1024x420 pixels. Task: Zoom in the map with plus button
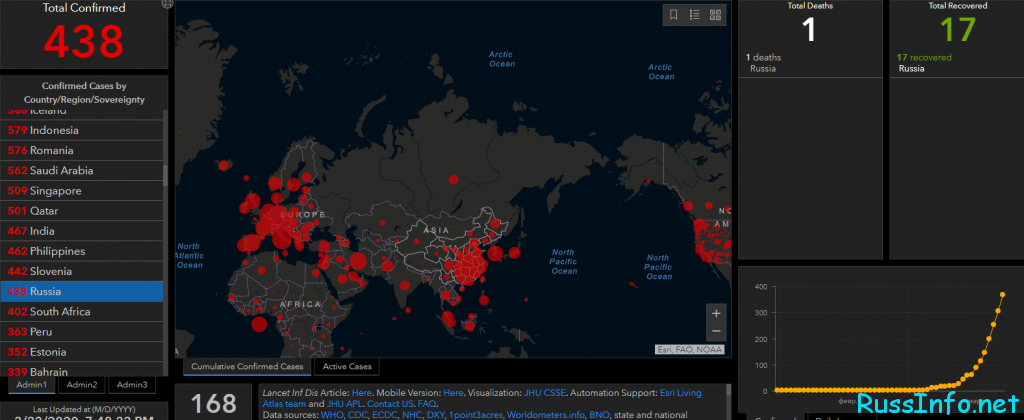pyautogui.click(x=716, y=314)
